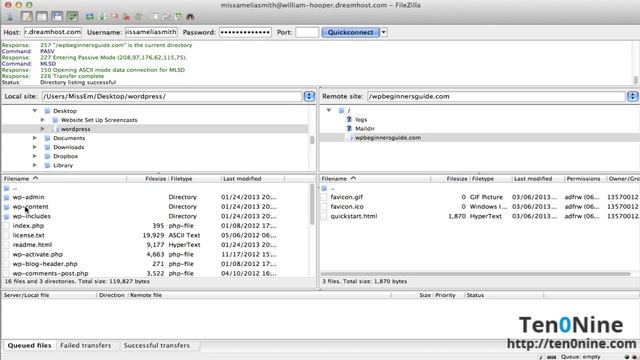Reconnect to the last server icon
This screenshot has width=640, height=360.
click(x=139, y=17)
